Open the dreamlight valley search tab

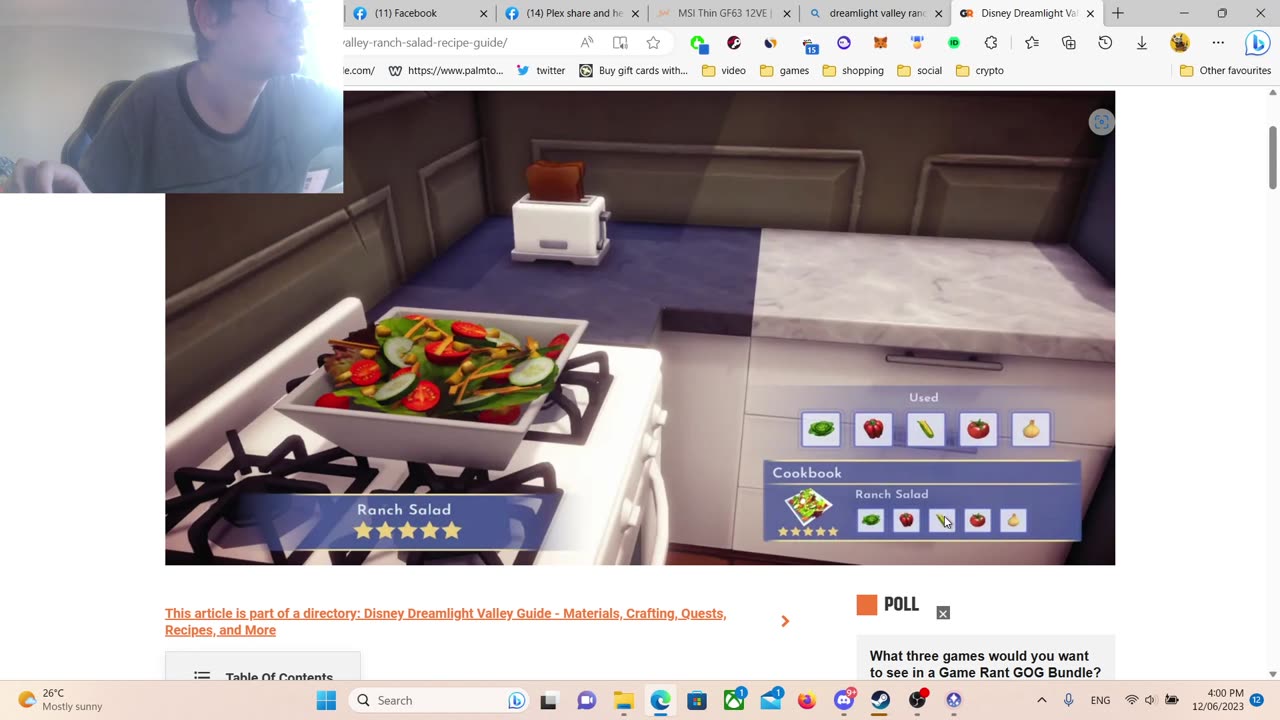[875, 13]
